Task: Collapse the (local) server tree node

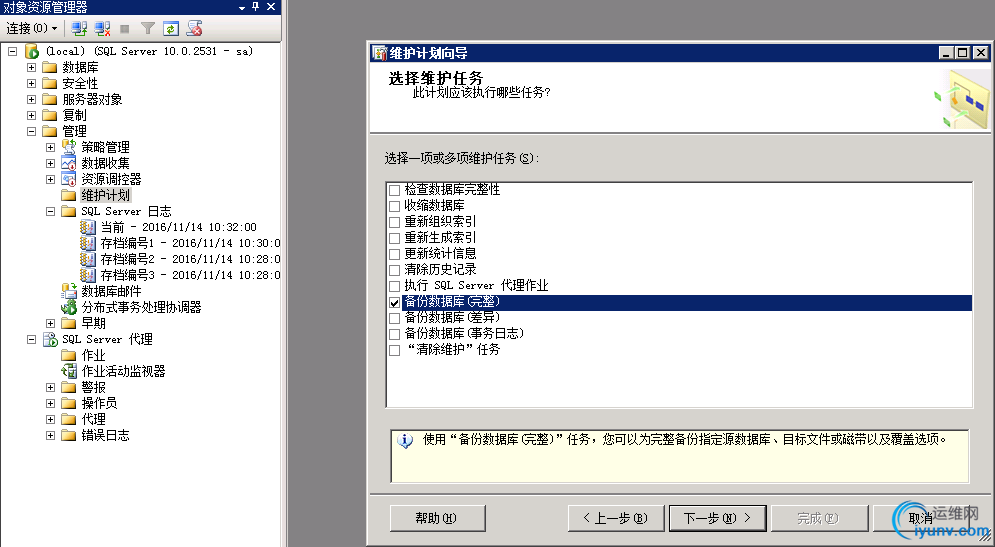Action: coord(13,51)
